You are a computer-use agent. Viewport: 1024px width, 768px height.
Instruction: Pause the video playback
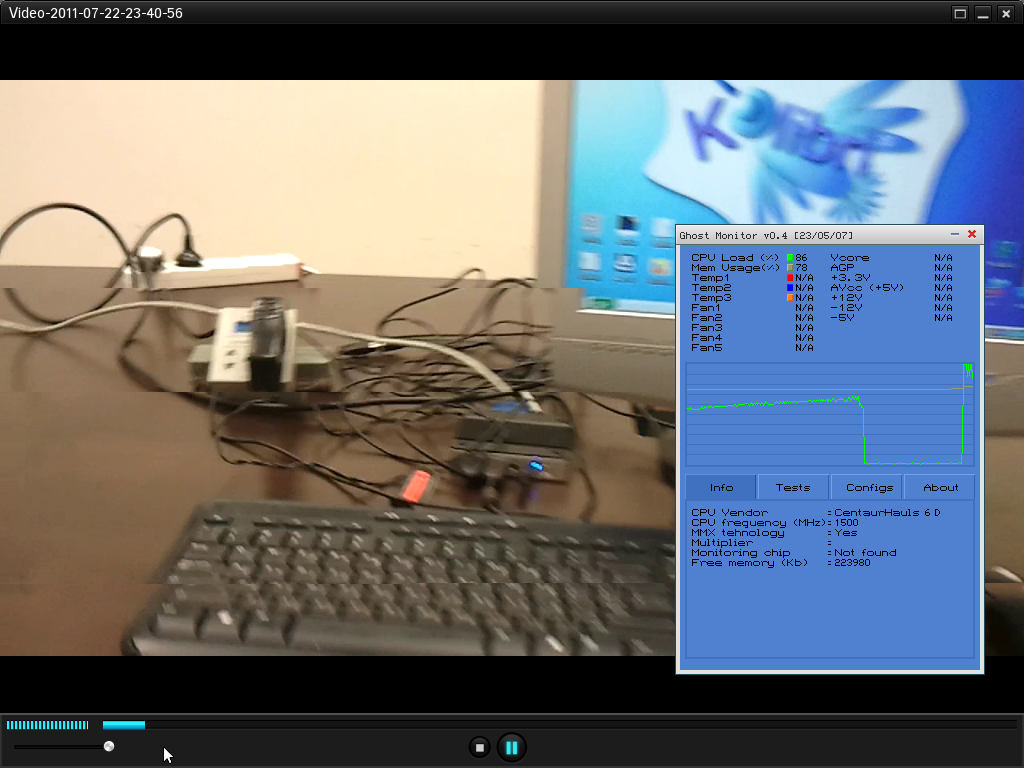tap(511, 747)
